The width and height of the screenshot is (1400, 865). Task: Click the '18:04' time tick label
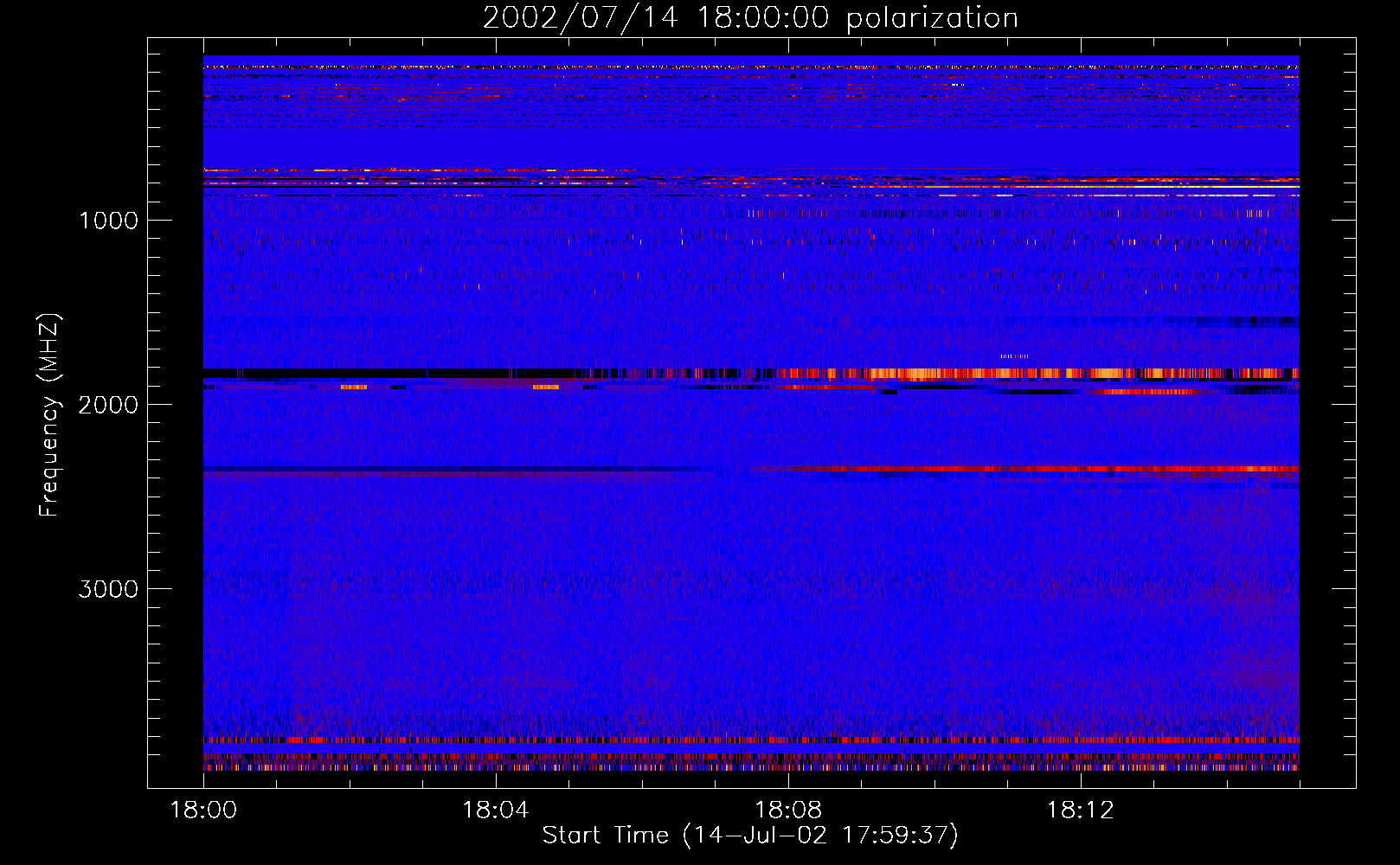click(x=496, y=811)
